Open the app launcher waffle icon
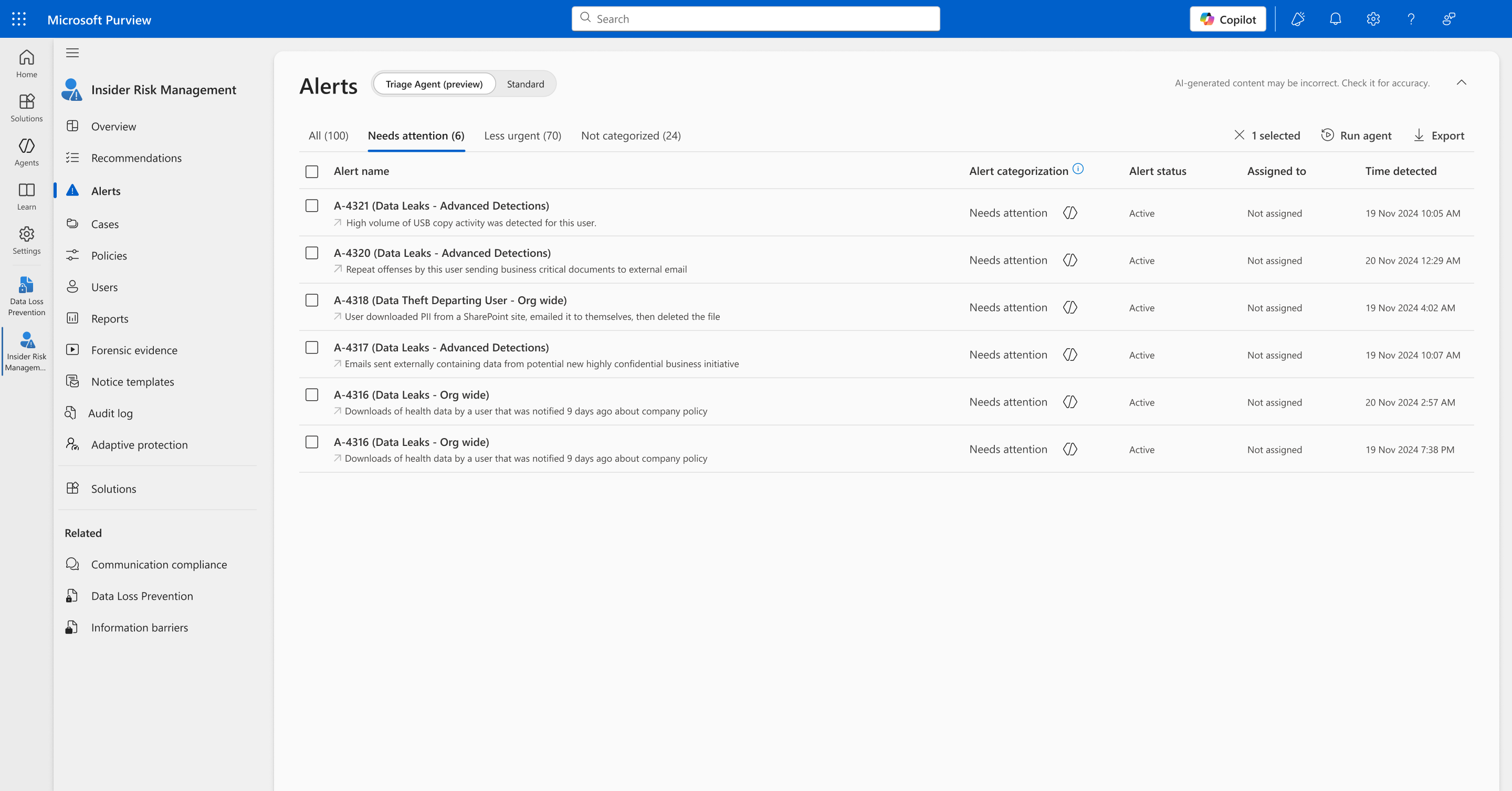This screenshot has width=1512, height=791. point(19,19)
